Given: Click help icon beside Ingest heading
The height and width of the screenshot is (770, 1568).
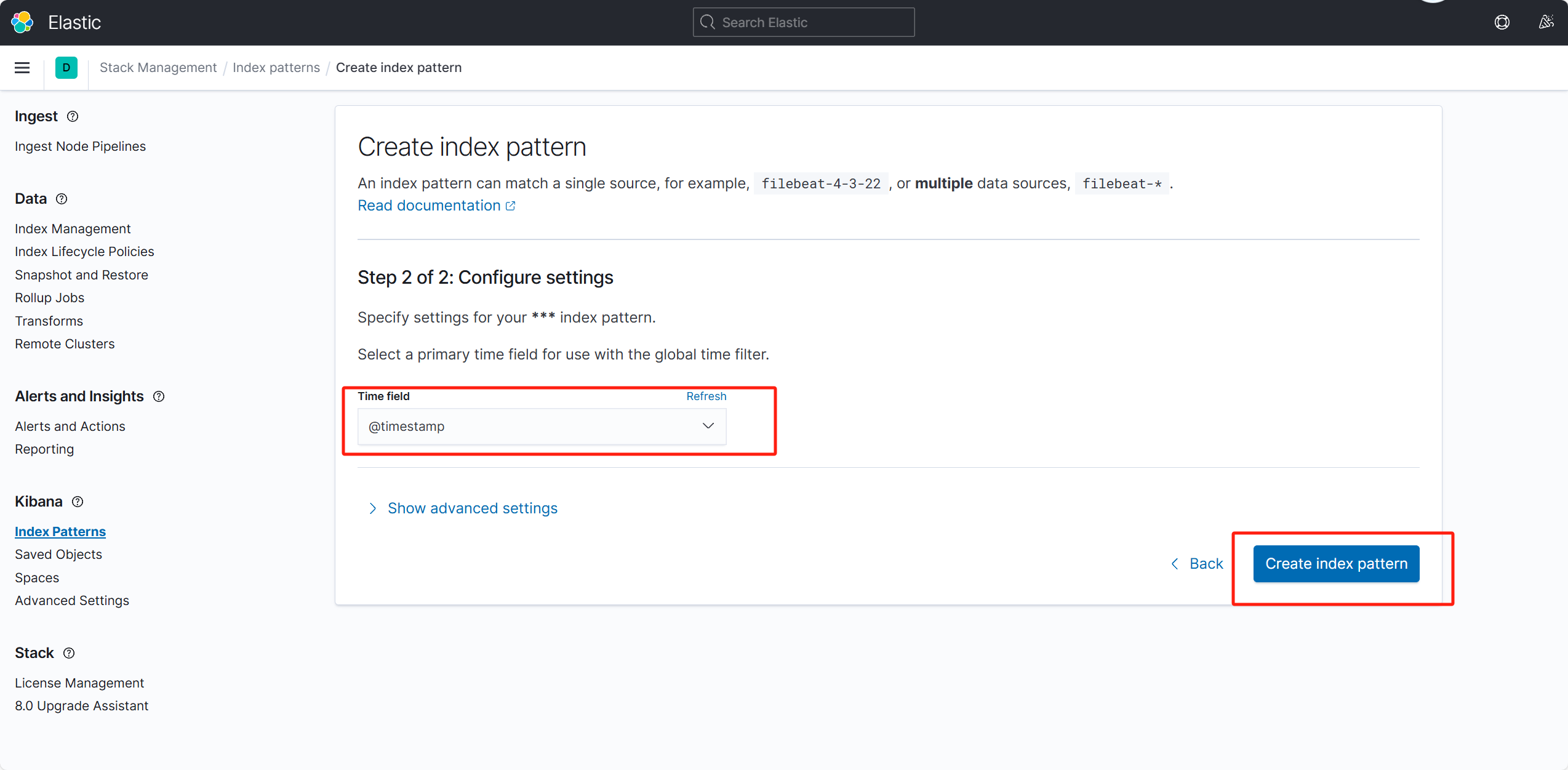Looking at the screenshot, I should tap(73, 116).
